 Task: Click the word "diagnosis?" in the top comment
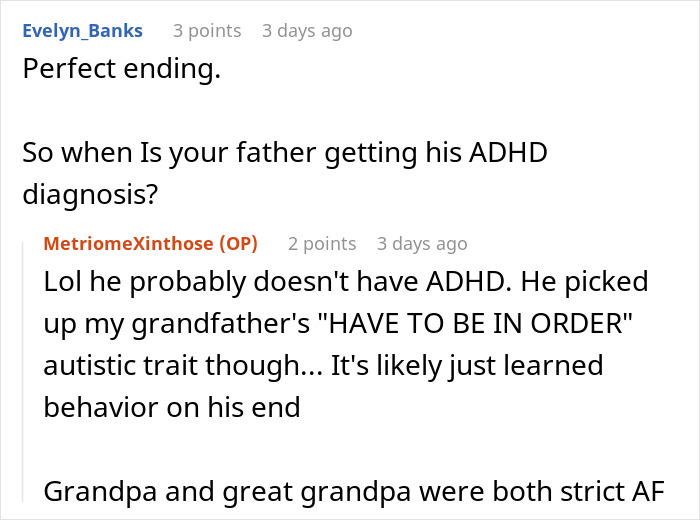[90, 195]
